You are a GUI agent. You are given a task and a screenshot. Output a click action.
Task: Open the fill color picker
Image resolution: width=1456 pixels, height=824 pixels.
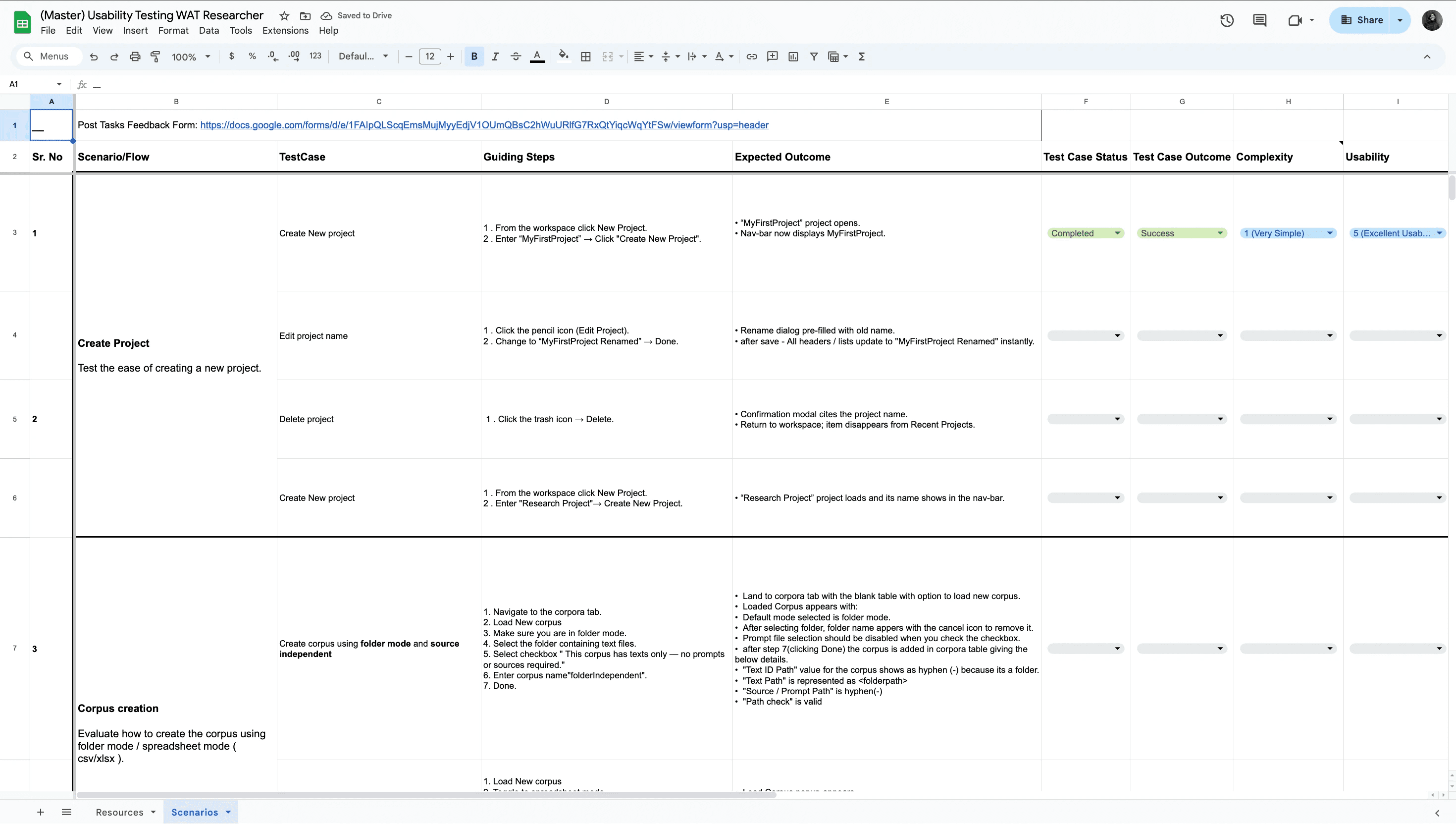tap(563, 55)
